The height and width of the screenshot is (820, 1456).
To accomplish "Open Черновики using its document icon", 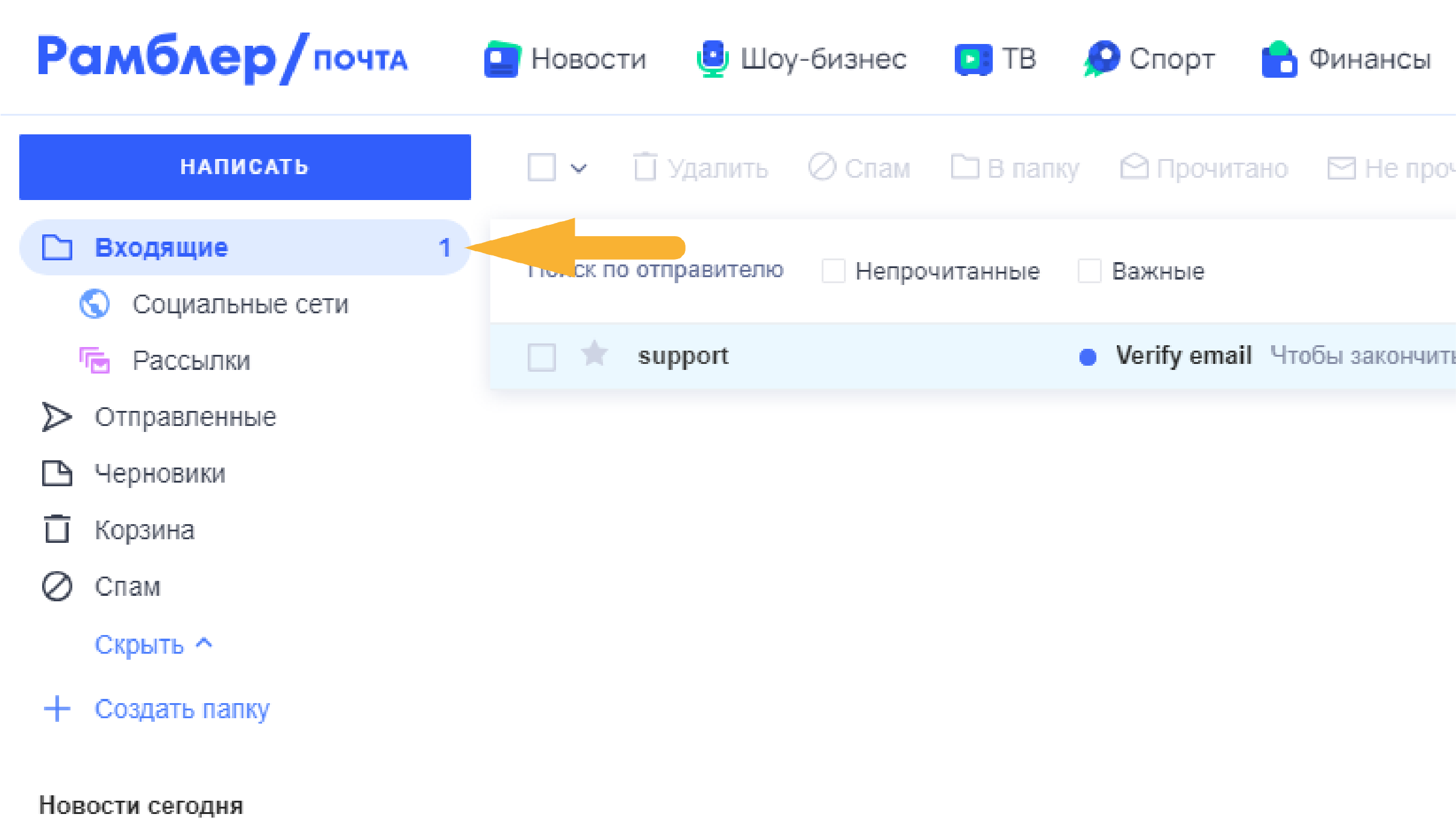I will click(56, 474).
